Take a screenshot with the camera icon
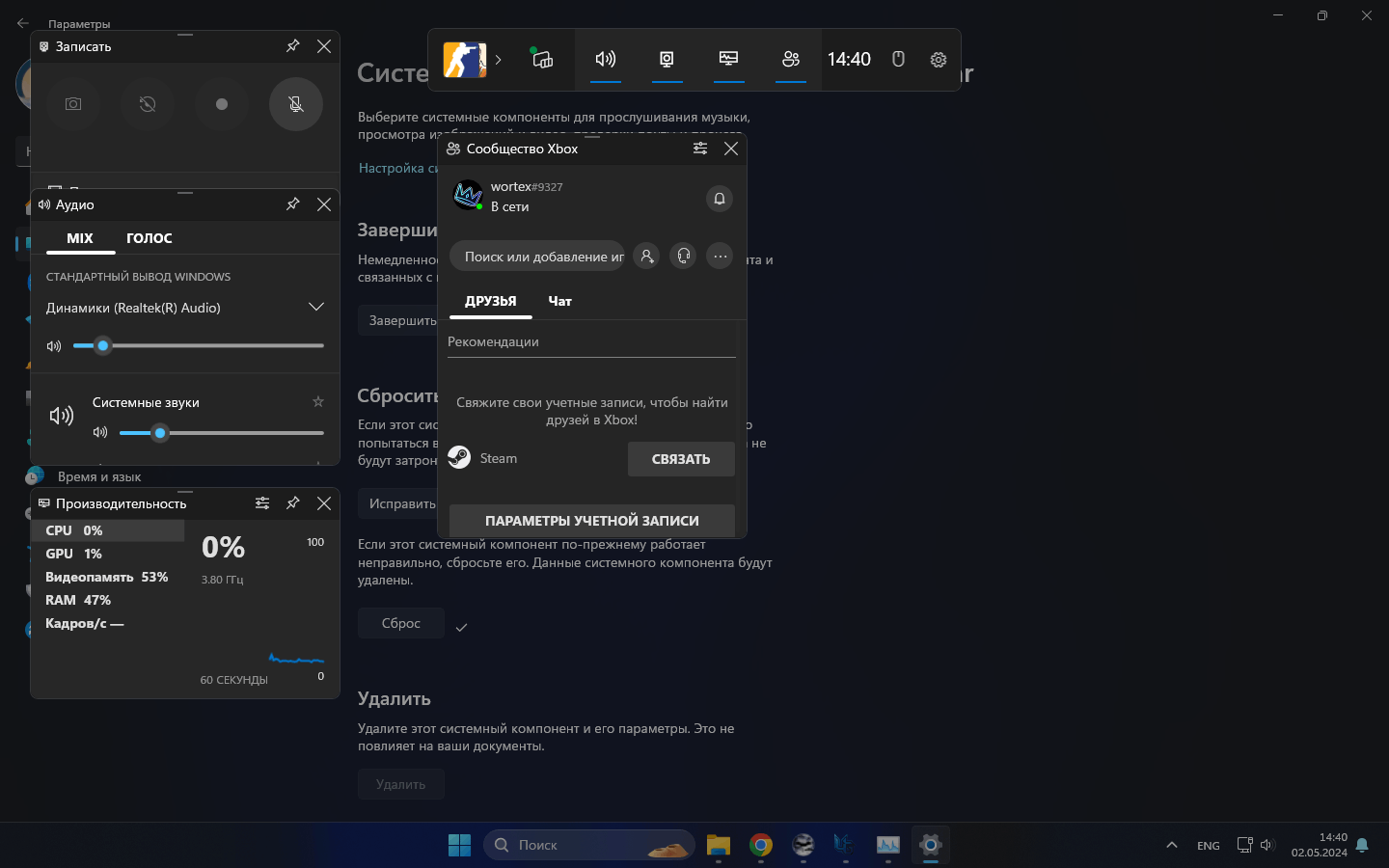Screen dimensions: 1389x868 pyautogui.click(x=73, y=104)
